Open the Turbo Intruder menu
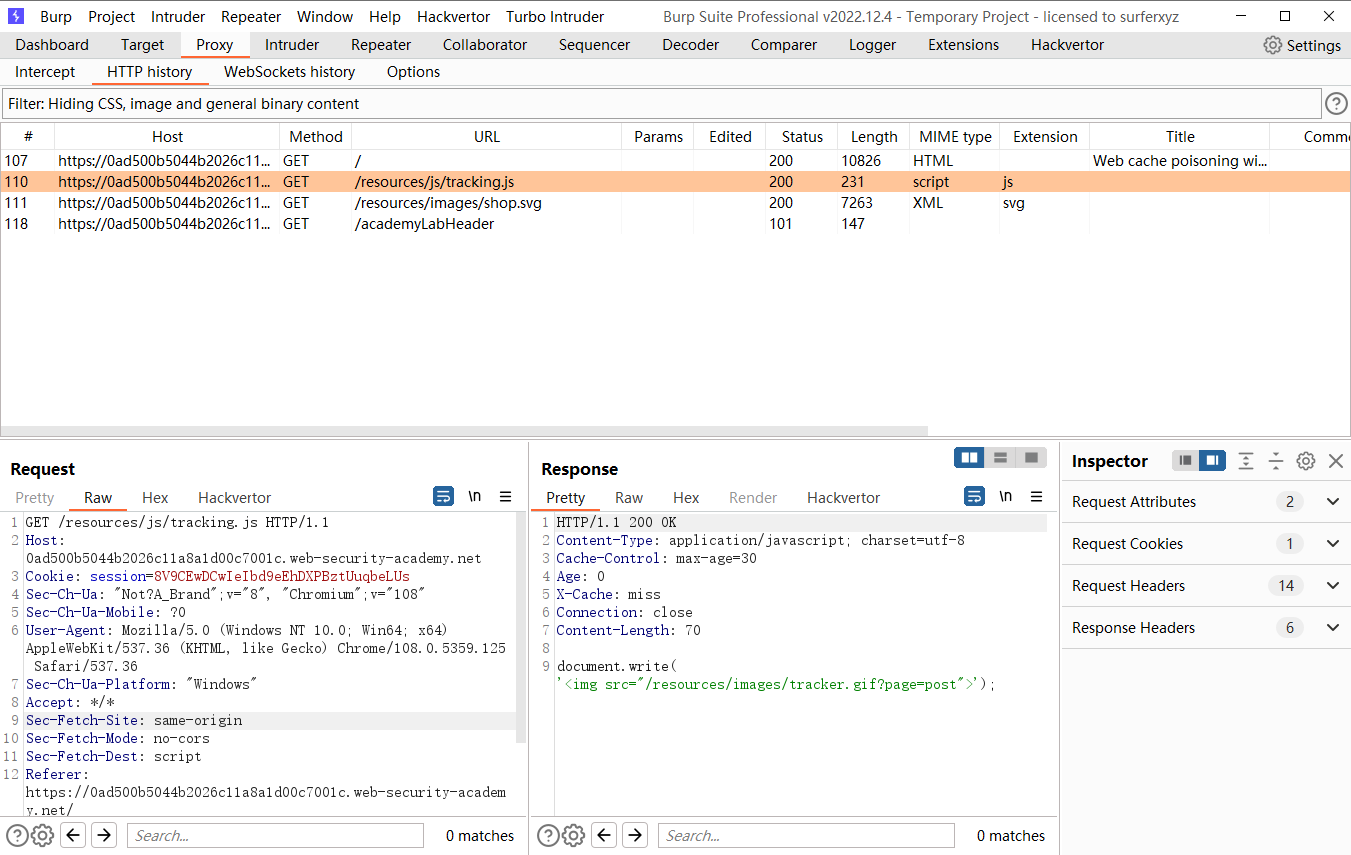This screenshot has width=1351, height=855. click(x=555, y=16)
